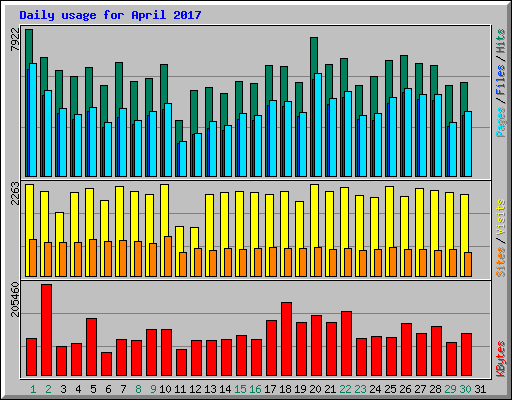Click day label 30 on x-axis
The height and width of the screenshot is (400, 512).
coord(465,389)
